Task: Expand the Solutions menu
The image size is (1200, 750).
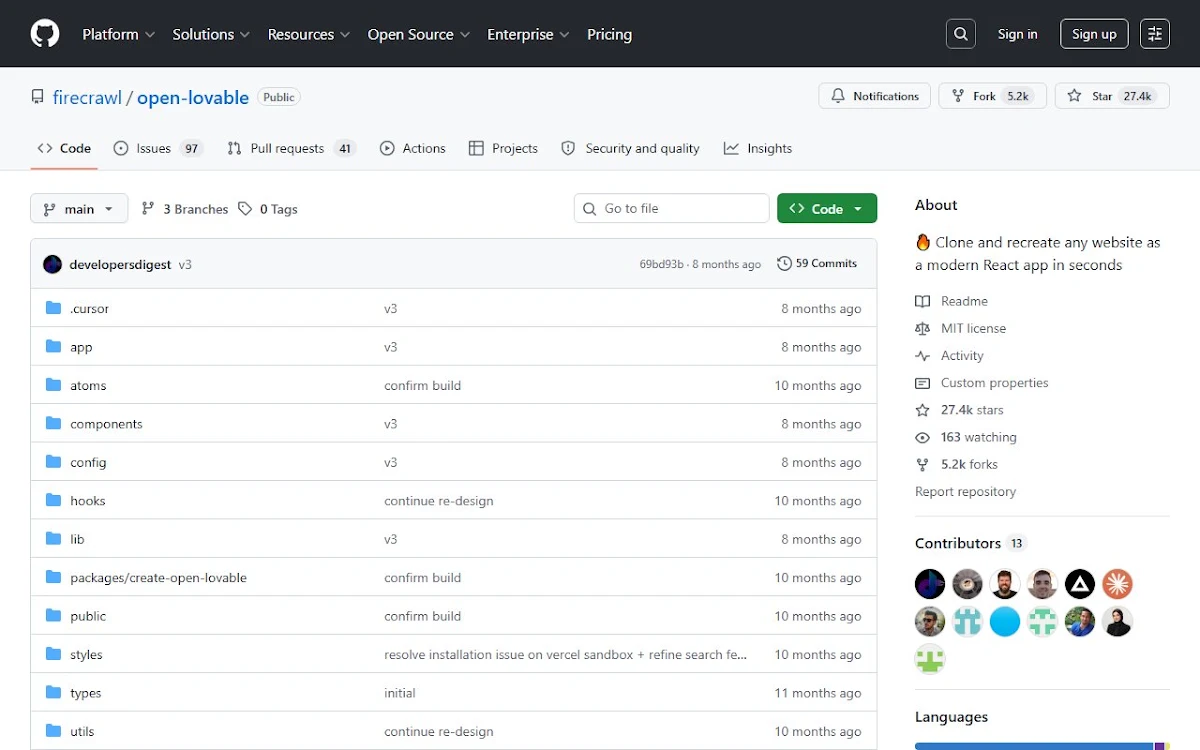Action: [211, 34]
